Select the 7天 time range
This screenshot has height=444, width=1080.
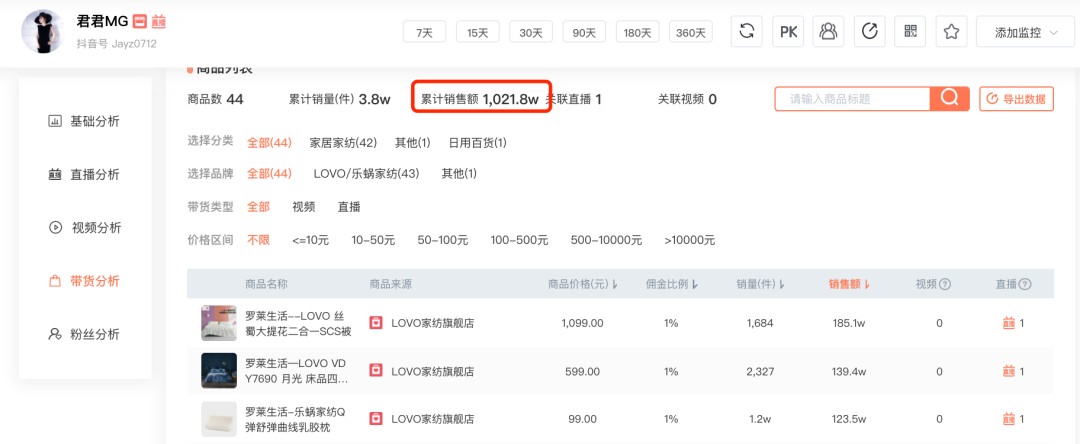click(424, 32)
